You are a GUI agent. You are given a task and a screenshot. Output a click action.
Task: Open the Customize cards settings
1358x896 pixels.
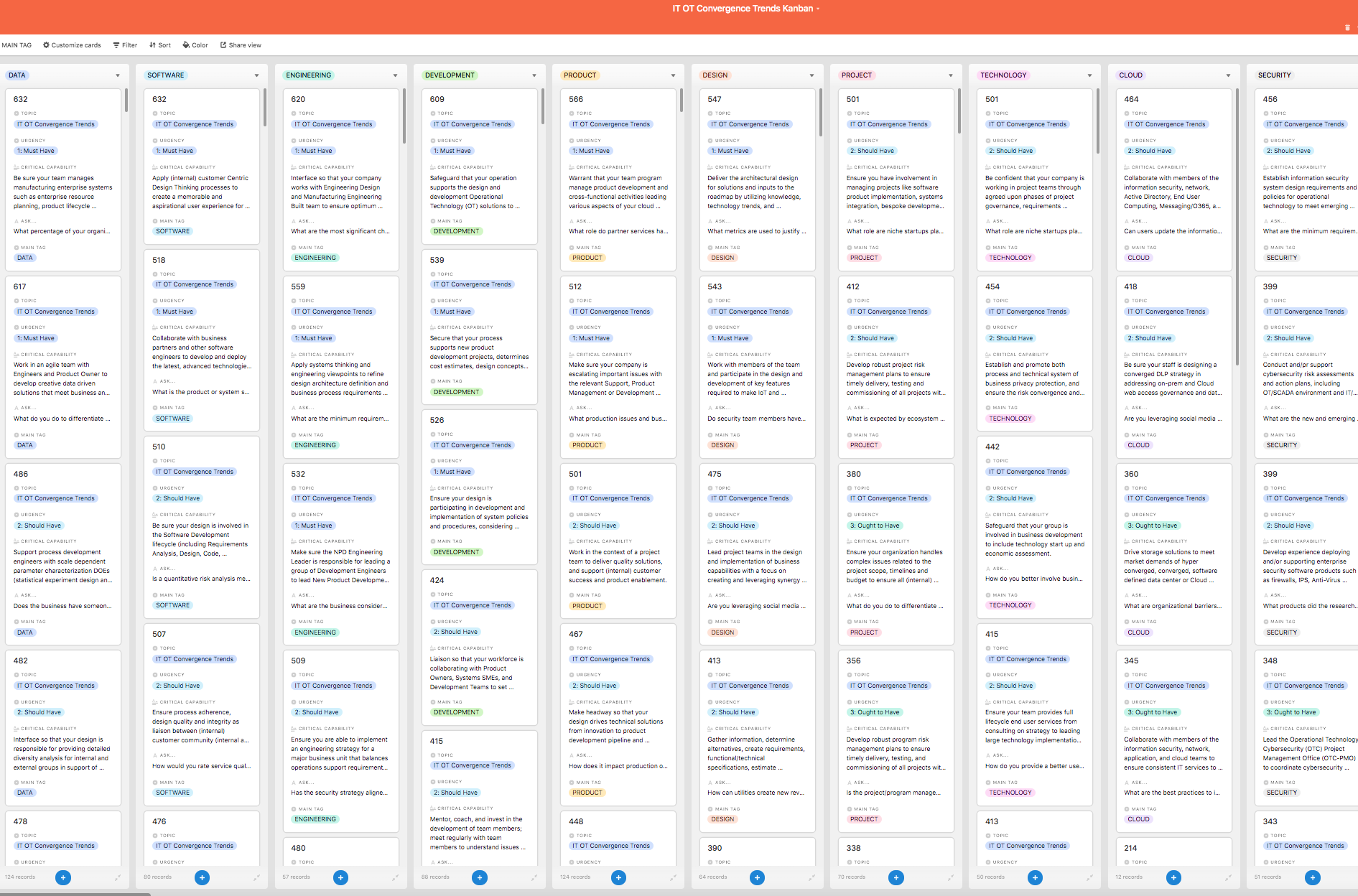click(72, 45)
